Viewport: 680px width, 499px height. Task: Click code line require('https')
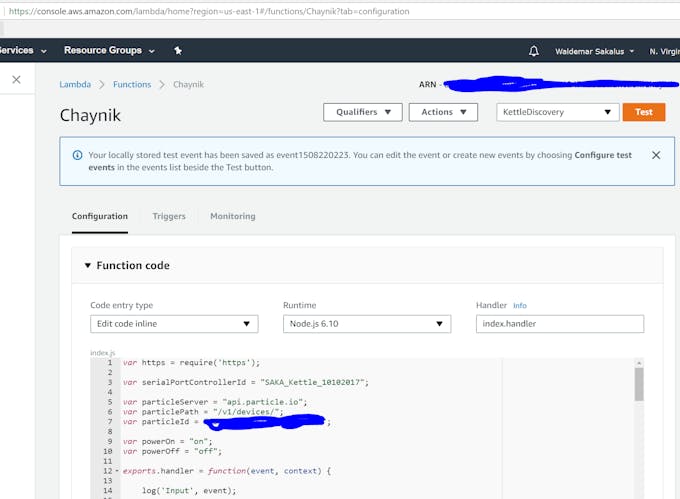pos(191,362)
